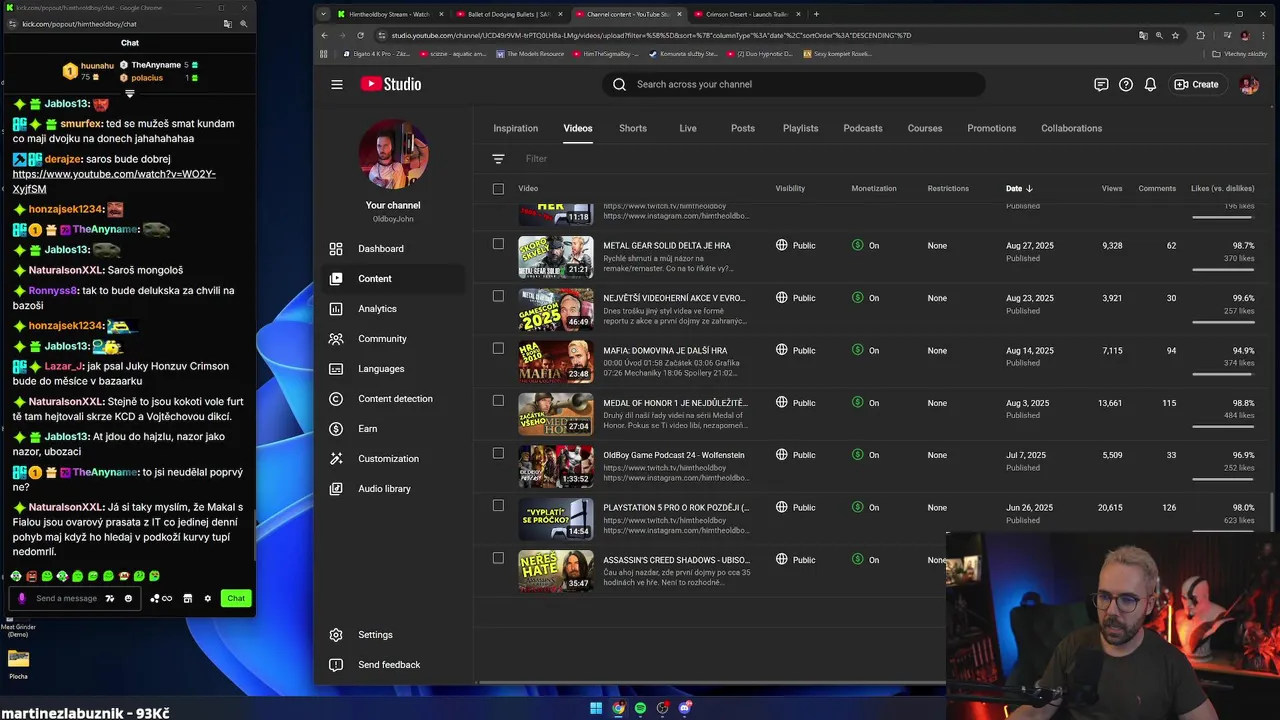
Task: Click the Create button in Studio
Action: (x=1196, y=84)
